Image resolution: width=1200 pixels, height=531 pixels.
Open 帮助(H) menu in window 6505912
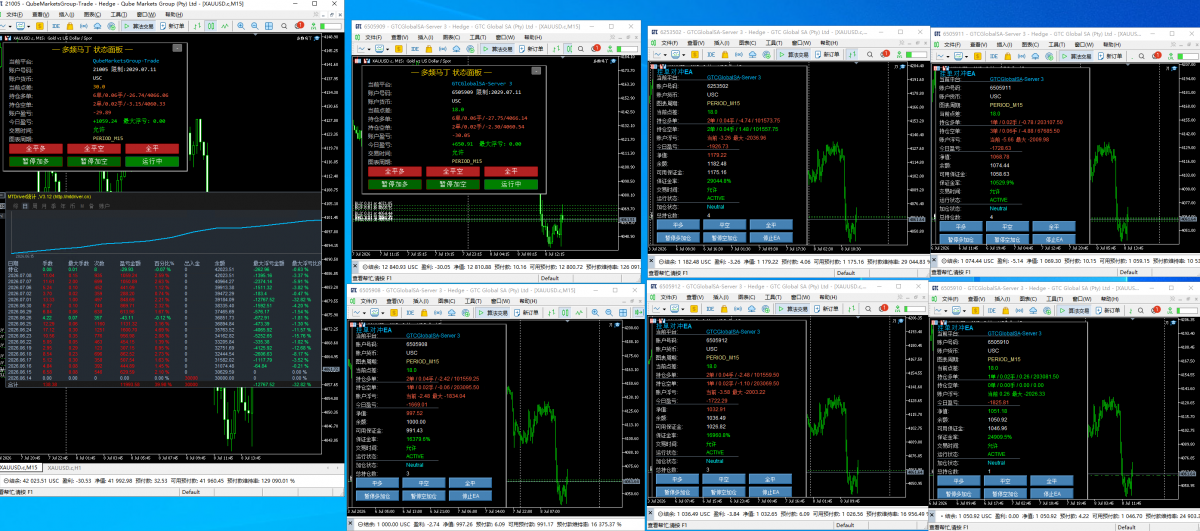[828, 297]
